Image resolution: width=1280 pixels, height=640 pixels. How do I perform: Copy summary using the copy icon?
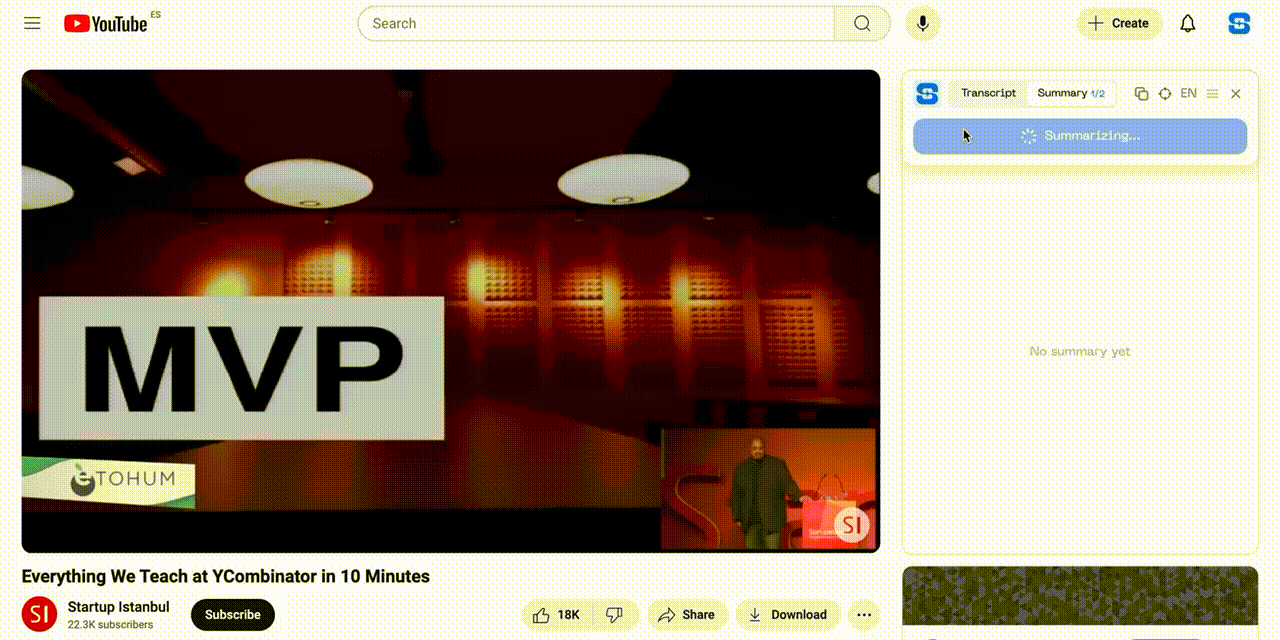[1141, 93]
